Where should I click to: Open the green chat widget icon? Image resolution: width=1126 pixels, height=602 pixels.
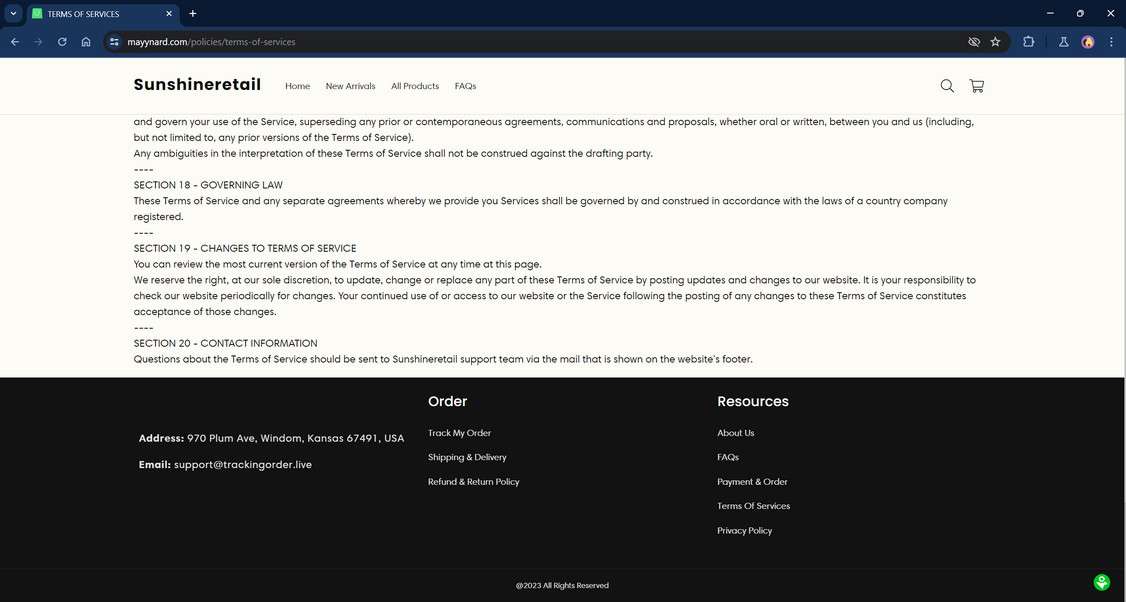1101,581
